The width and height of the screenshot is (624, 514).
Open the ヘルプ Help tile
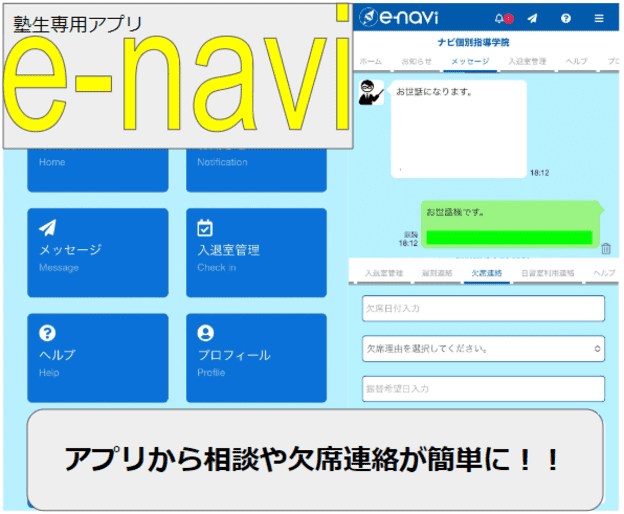coord(97,357)
